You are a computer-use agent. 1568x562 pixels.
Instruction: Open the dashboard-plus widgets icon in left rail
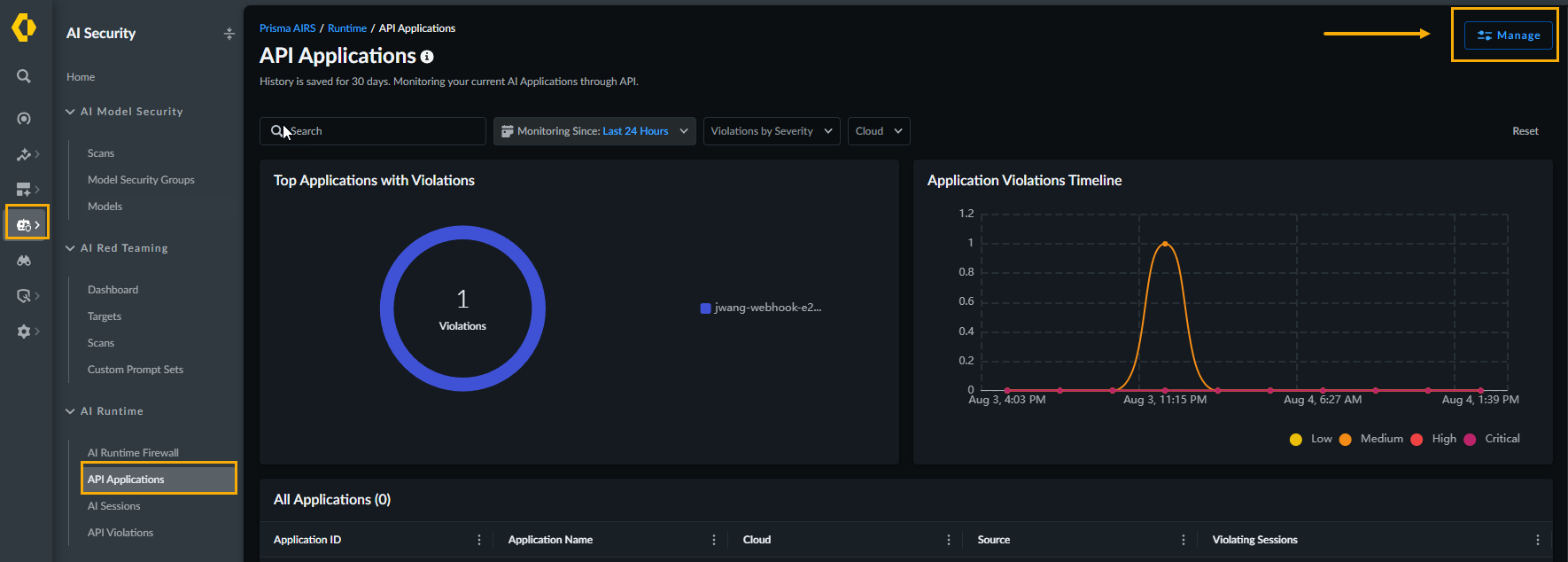pyautogui.click(x=24, y=190)
